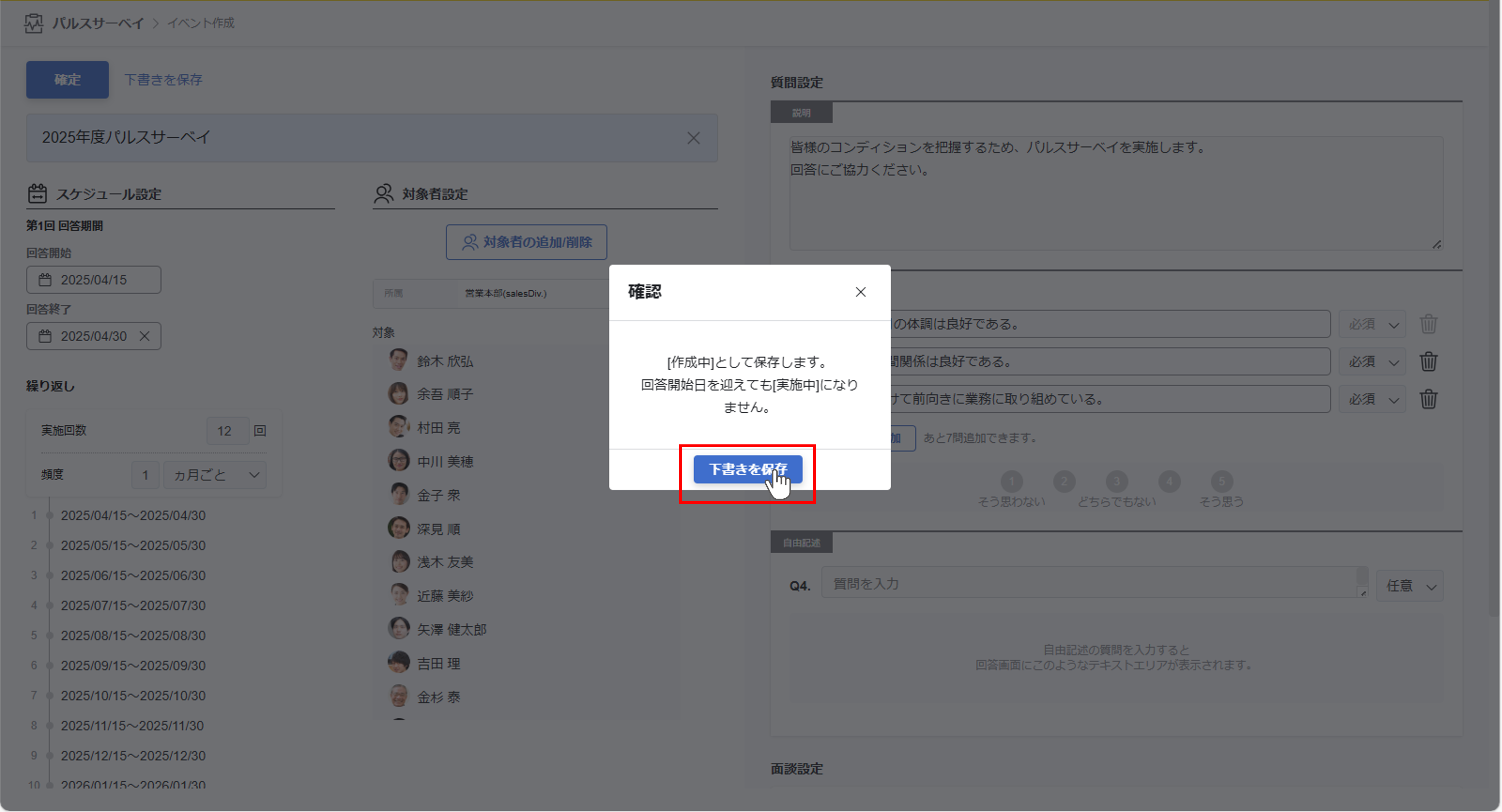Viewport: 1502px width, 812px height.
Task: Click the 下書きを保存 button in the confirmation dialog
Action: click(748, 469)
